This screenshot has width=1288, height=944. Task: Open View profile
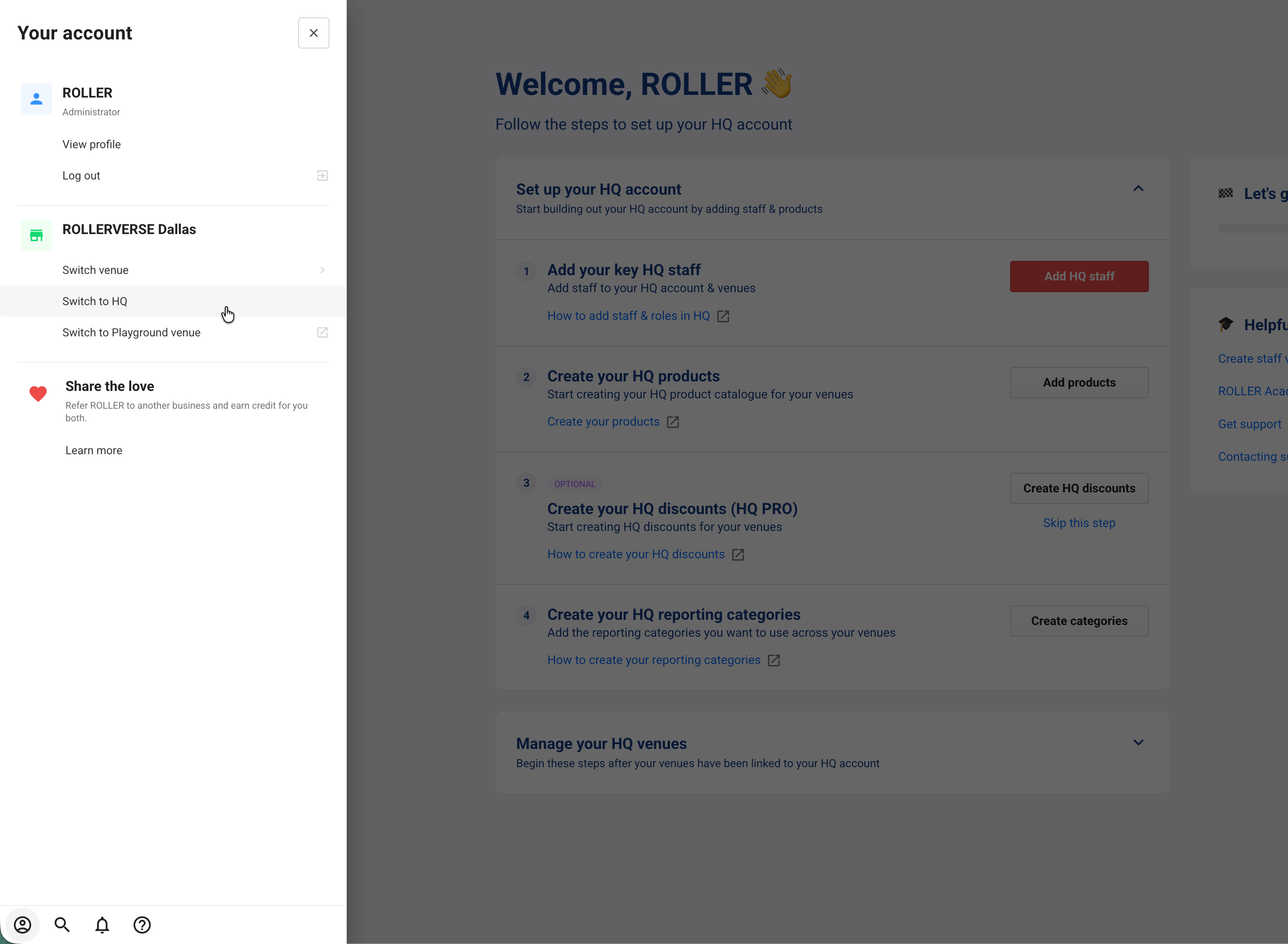(x=91, y=145)
